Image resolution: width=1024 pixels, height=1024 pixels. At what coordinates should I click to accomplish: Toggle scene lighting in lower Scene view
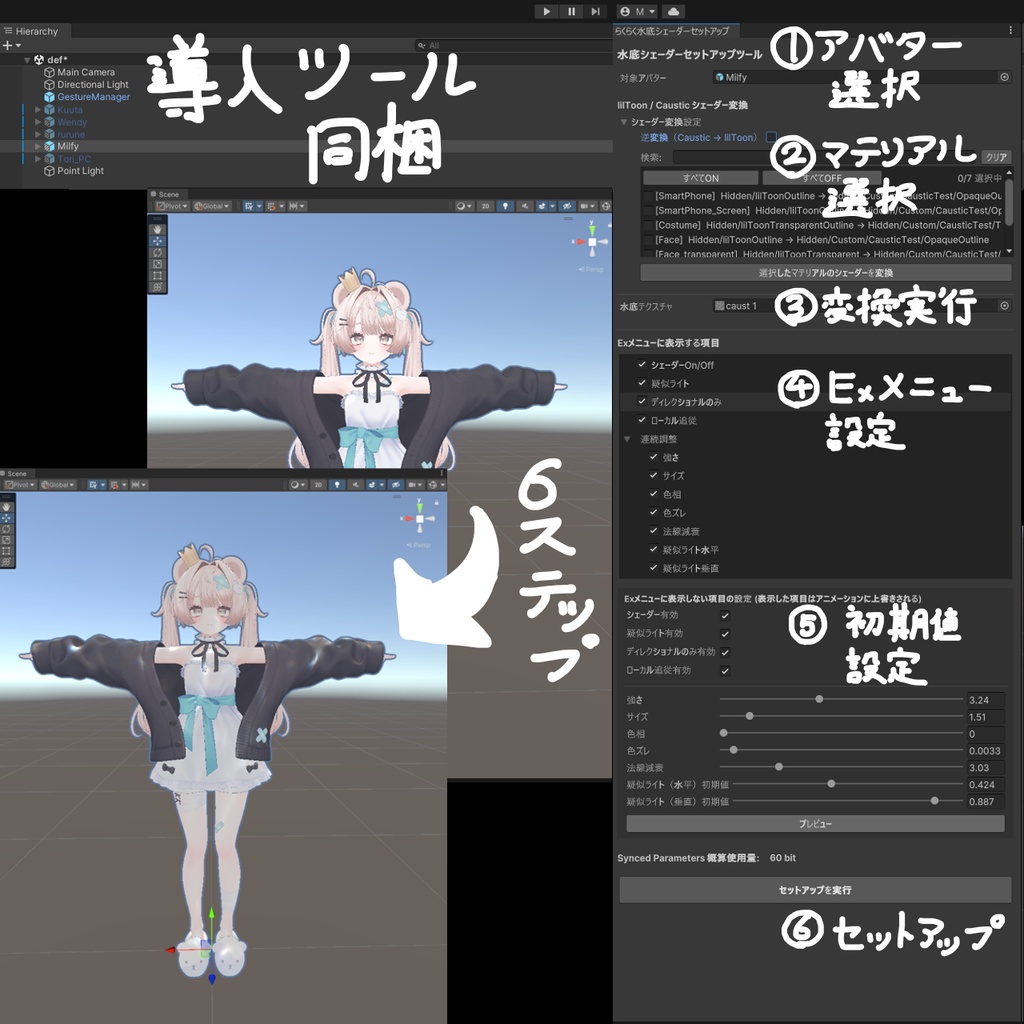click(336, 485)
